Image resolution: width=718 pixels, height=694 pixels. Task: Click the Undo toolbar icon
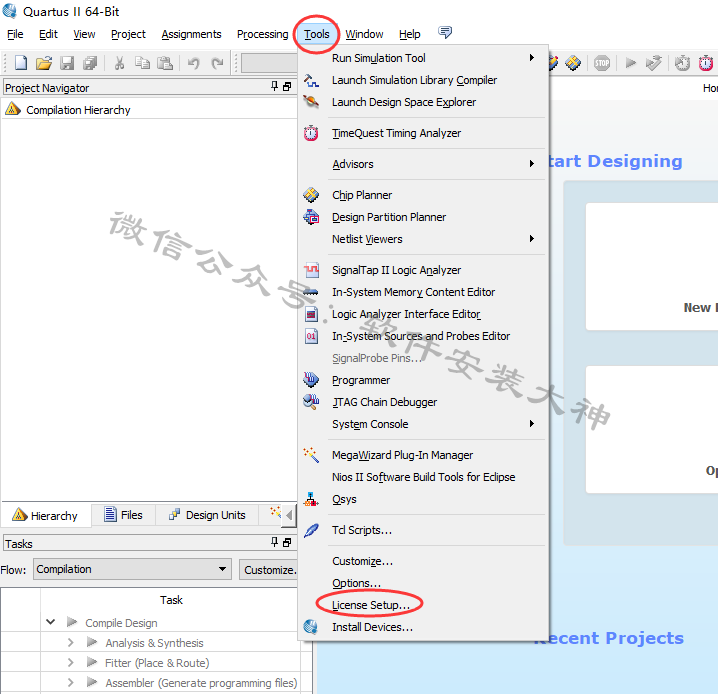193,63
